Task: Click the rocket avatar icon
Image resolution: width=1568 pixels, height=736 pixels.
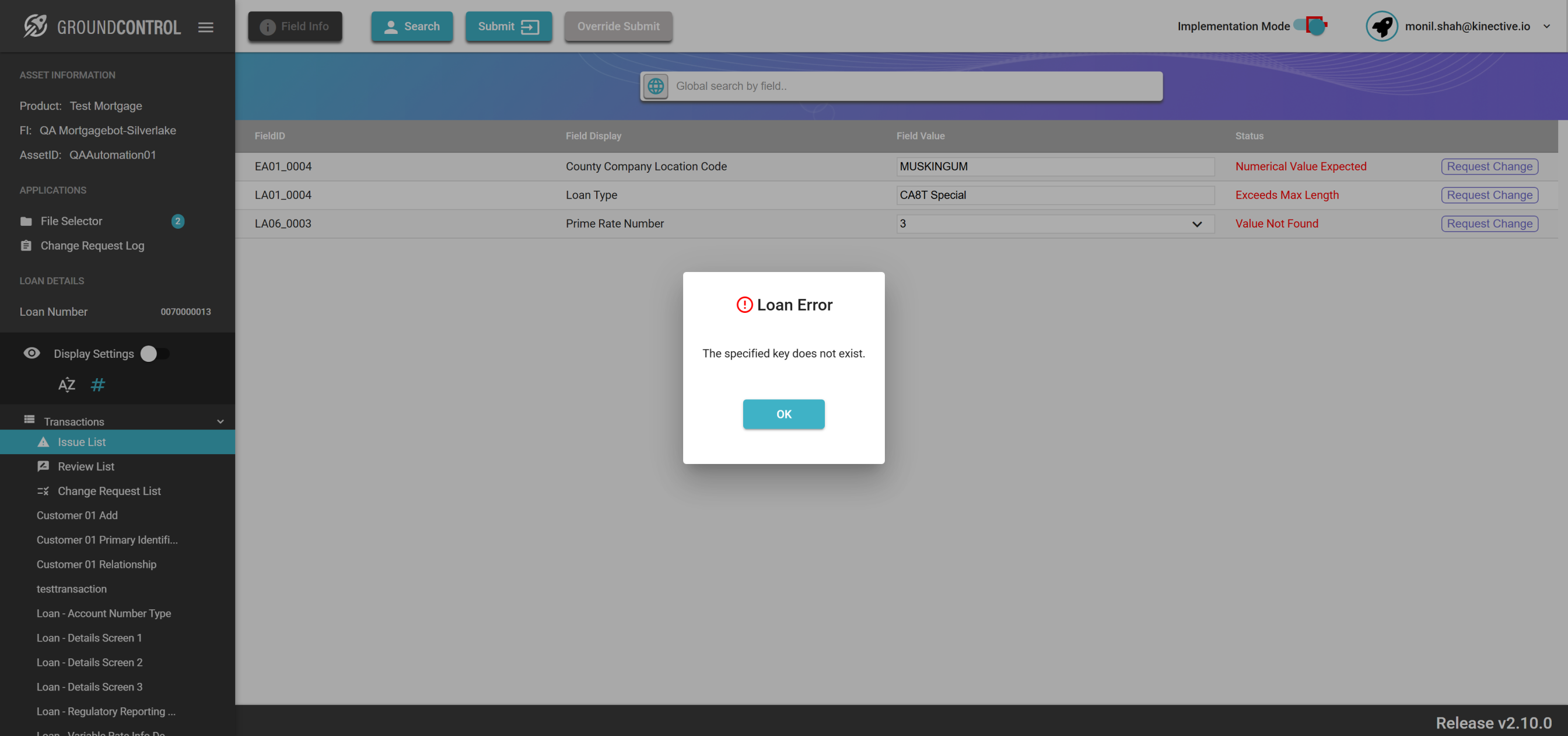Action: click(1381, 26)
